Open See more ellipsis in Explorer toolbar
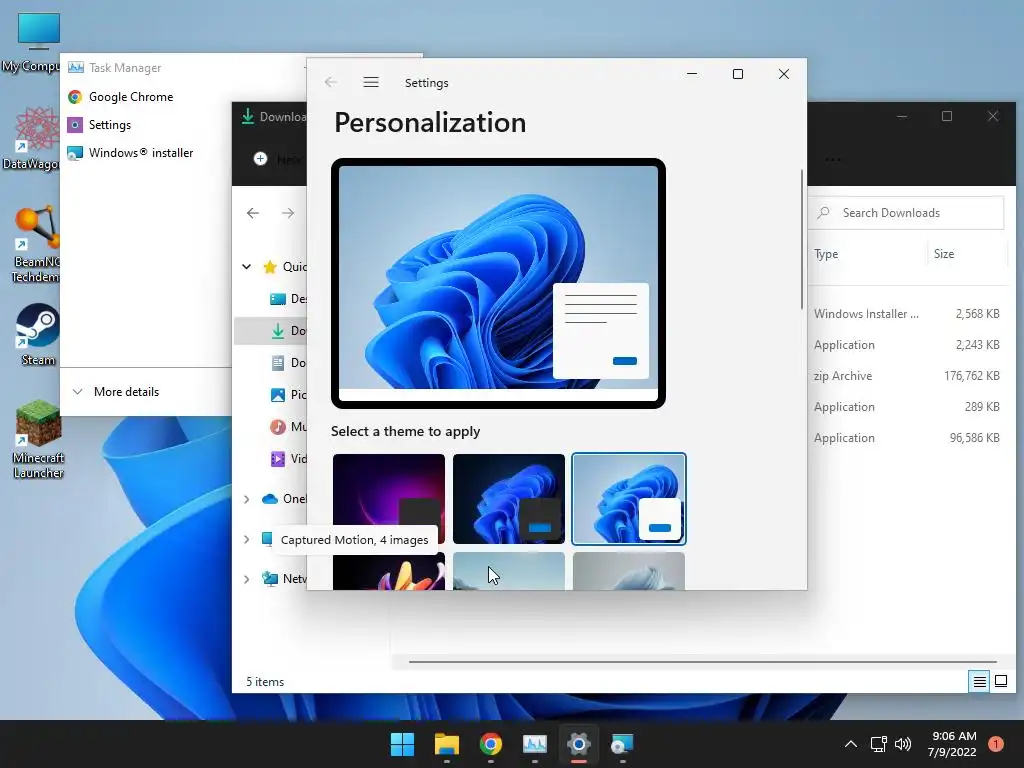This screenshot has height=768, width=1024. [x=833, y=159]
